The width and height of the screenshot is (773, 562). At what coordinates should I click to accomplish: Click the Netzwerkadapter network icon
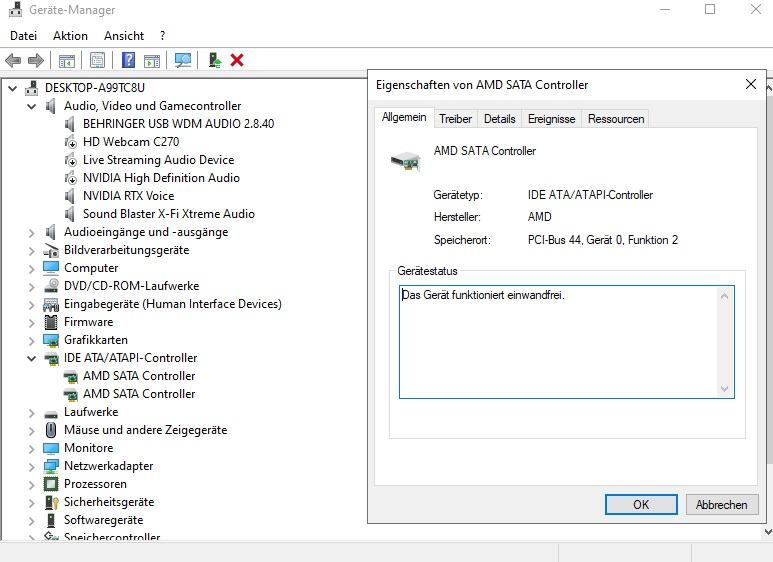point(51,466)
